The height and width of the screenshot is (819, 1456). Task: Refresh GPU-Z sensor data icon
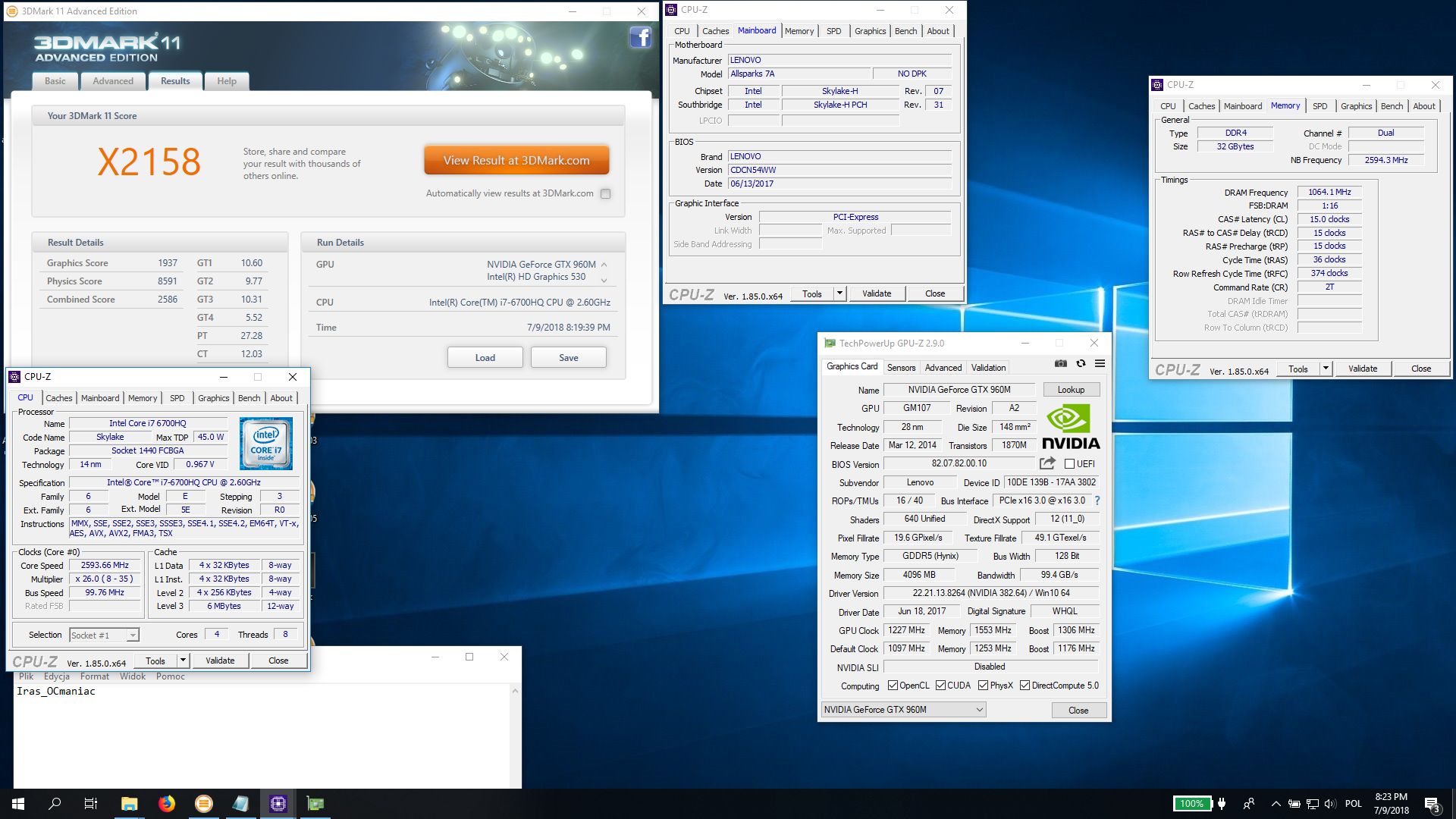point(1081,364)
